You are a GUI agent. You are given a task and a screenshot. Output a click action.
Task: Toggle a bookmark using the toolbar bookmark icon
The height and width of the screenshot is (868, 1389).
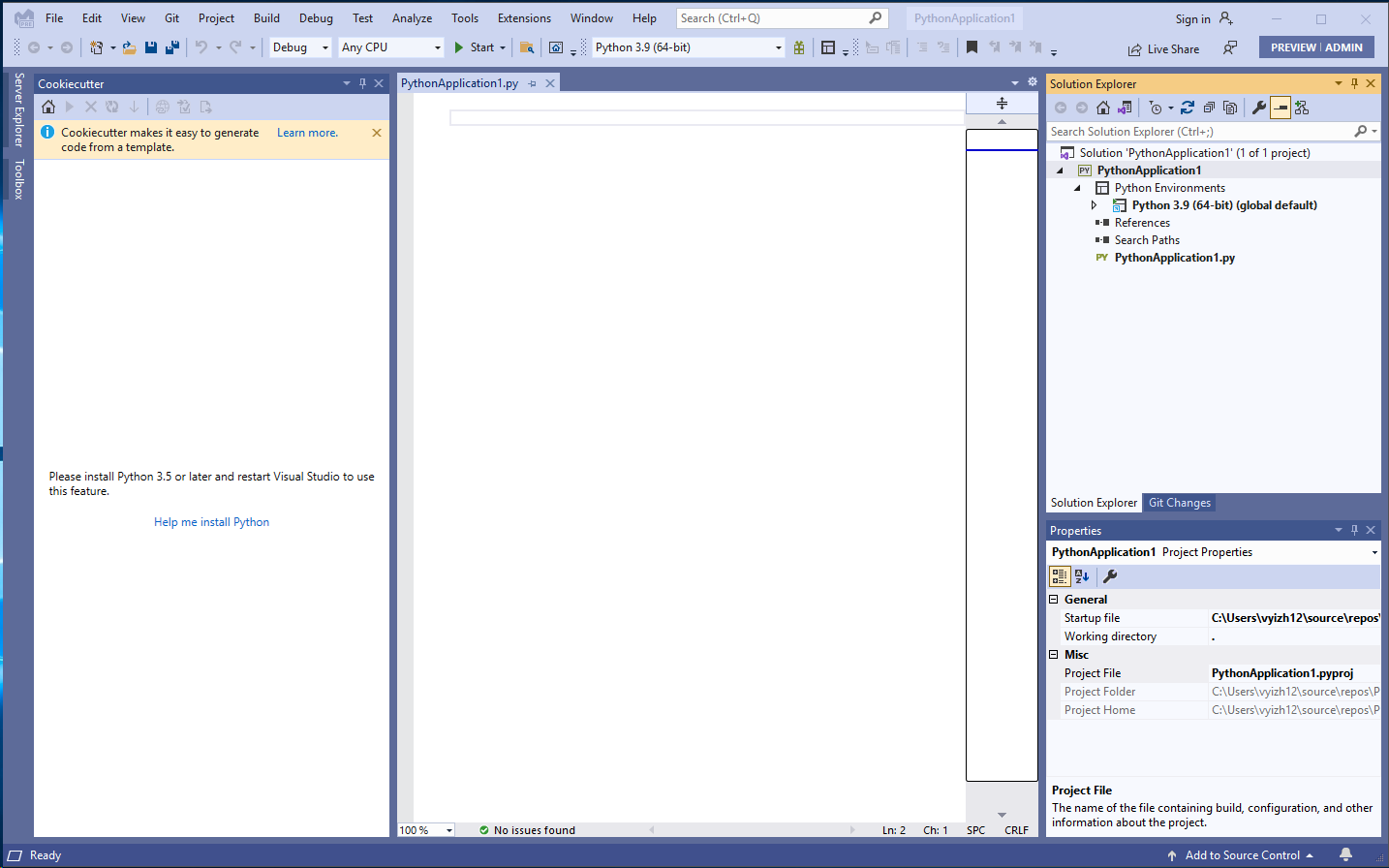click(972, 46)
